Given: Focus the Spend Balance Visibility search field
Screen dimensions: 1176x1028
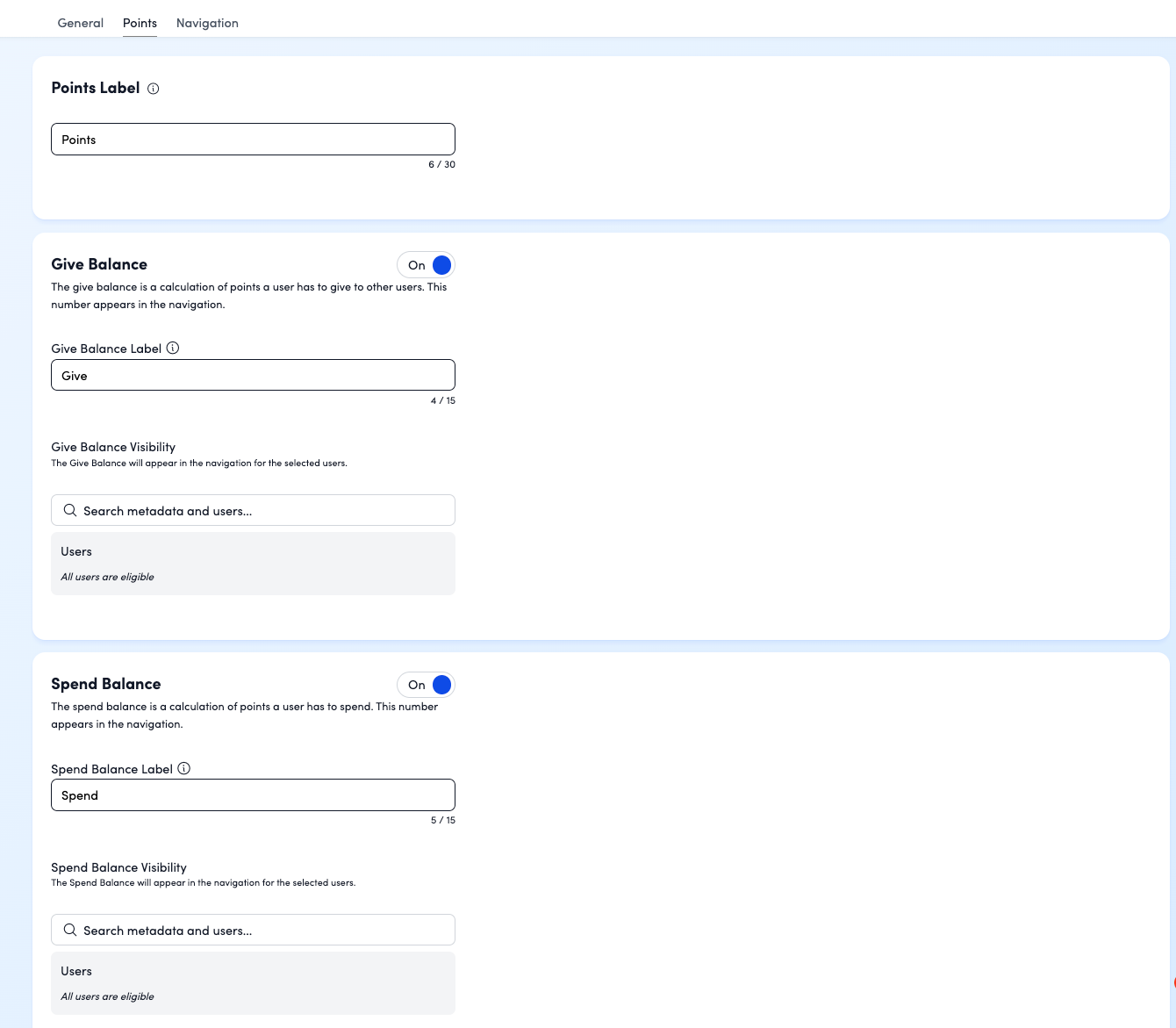Looking at the screenshot, I should 263,931.
